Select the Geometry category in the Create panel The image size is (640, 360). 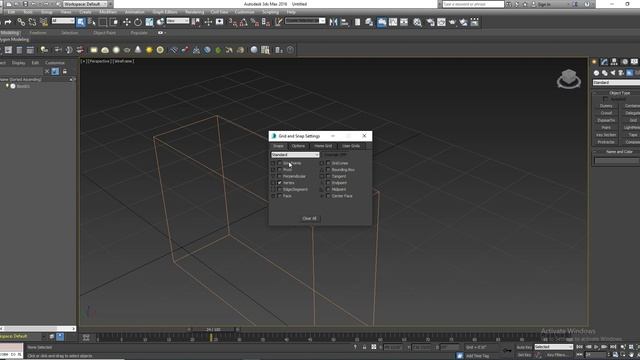click(x=596, y=73)
